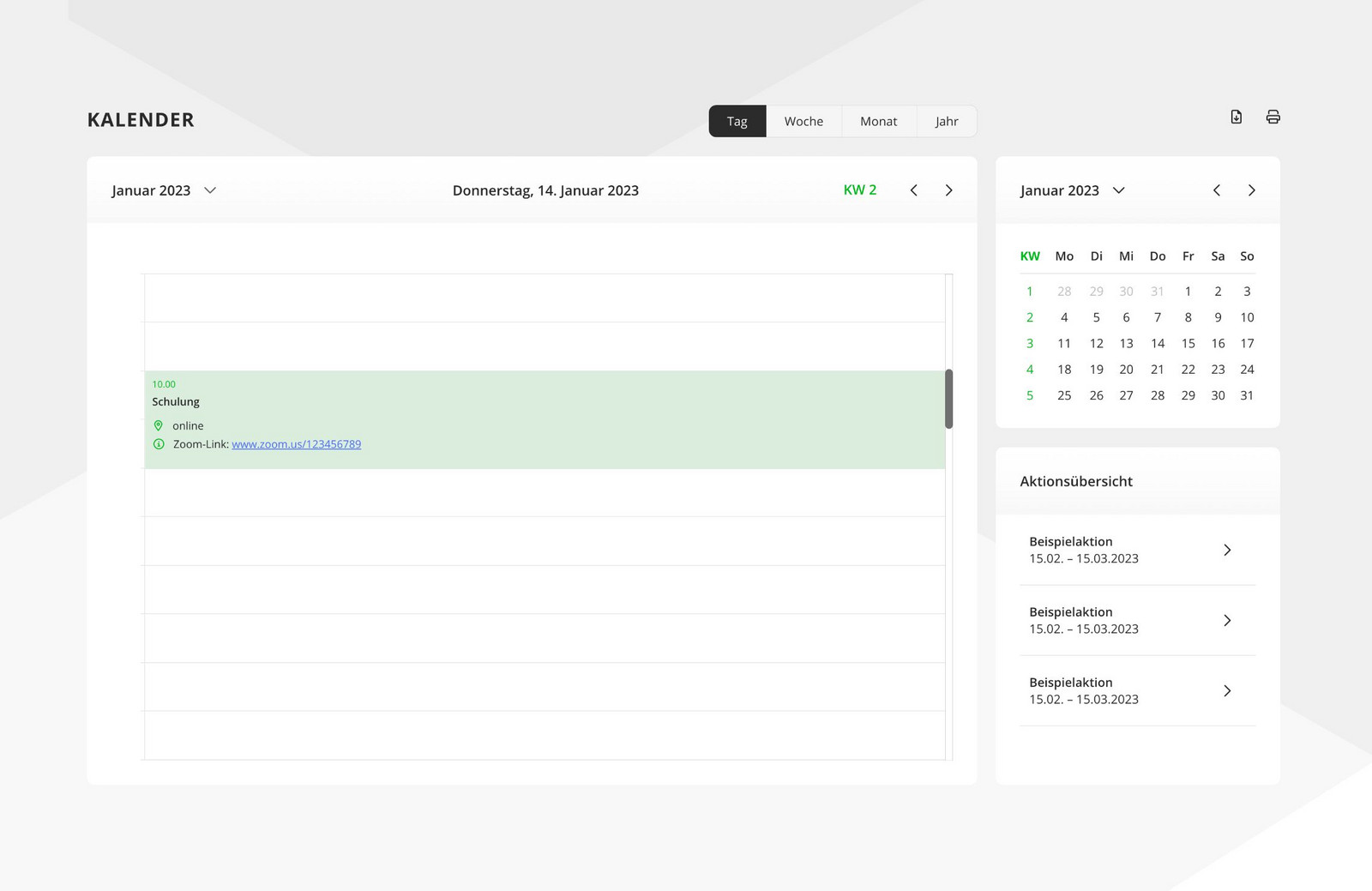
Task: Switch to the Monat view
Action: pos(878,121)
